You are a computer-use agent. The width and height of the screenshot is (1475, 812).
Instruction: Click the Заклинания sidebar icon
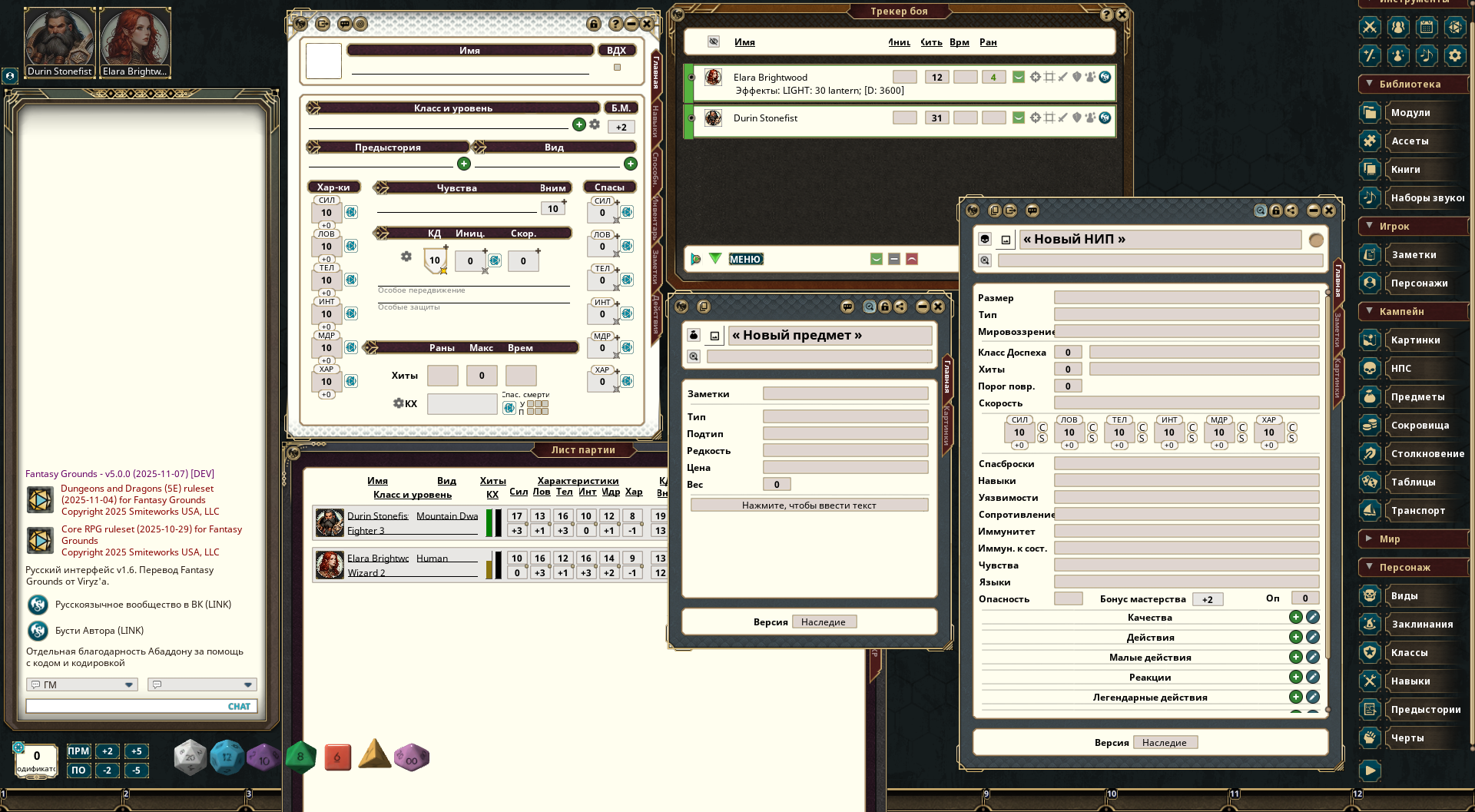(x=1370, y=625)
